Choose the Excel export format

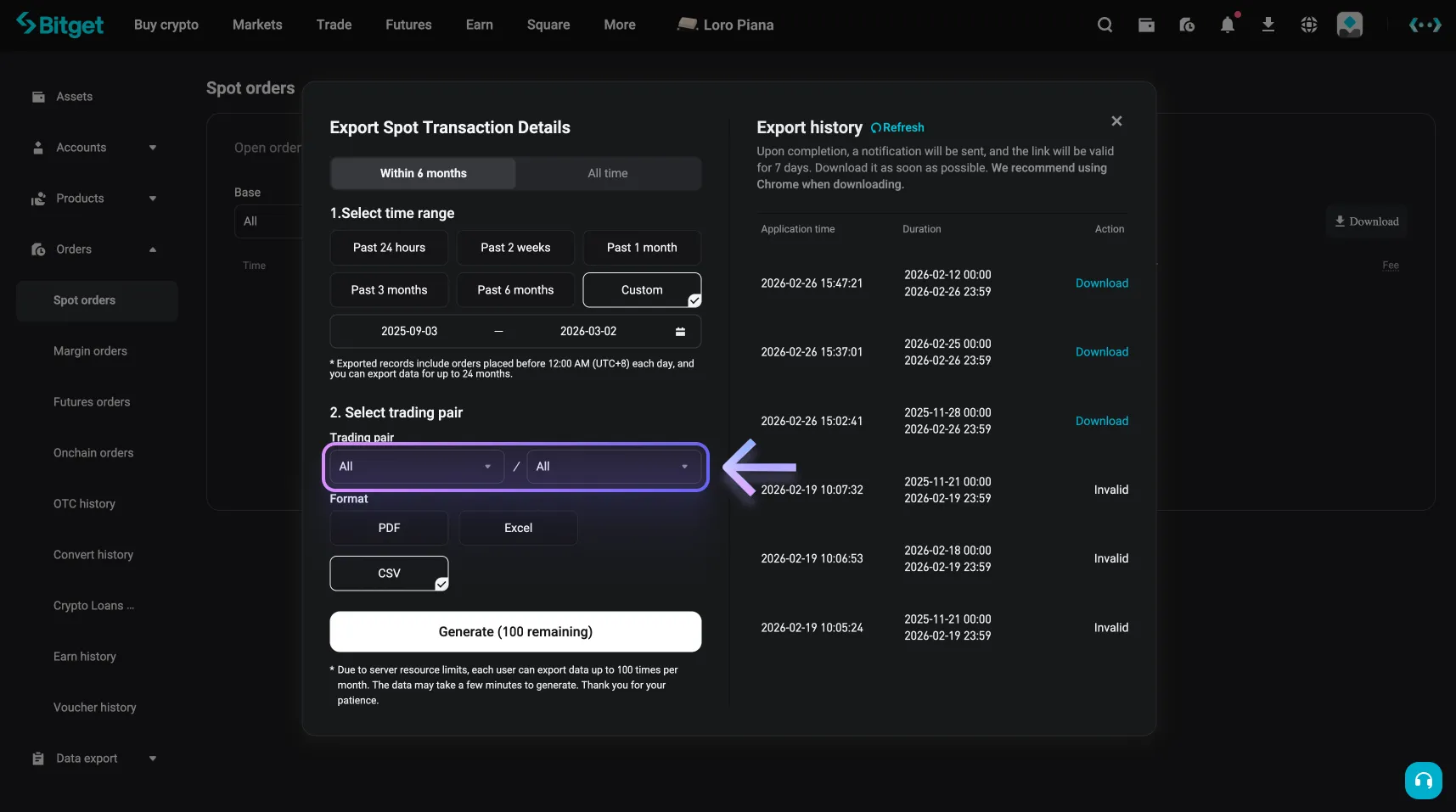pos(518,528)
